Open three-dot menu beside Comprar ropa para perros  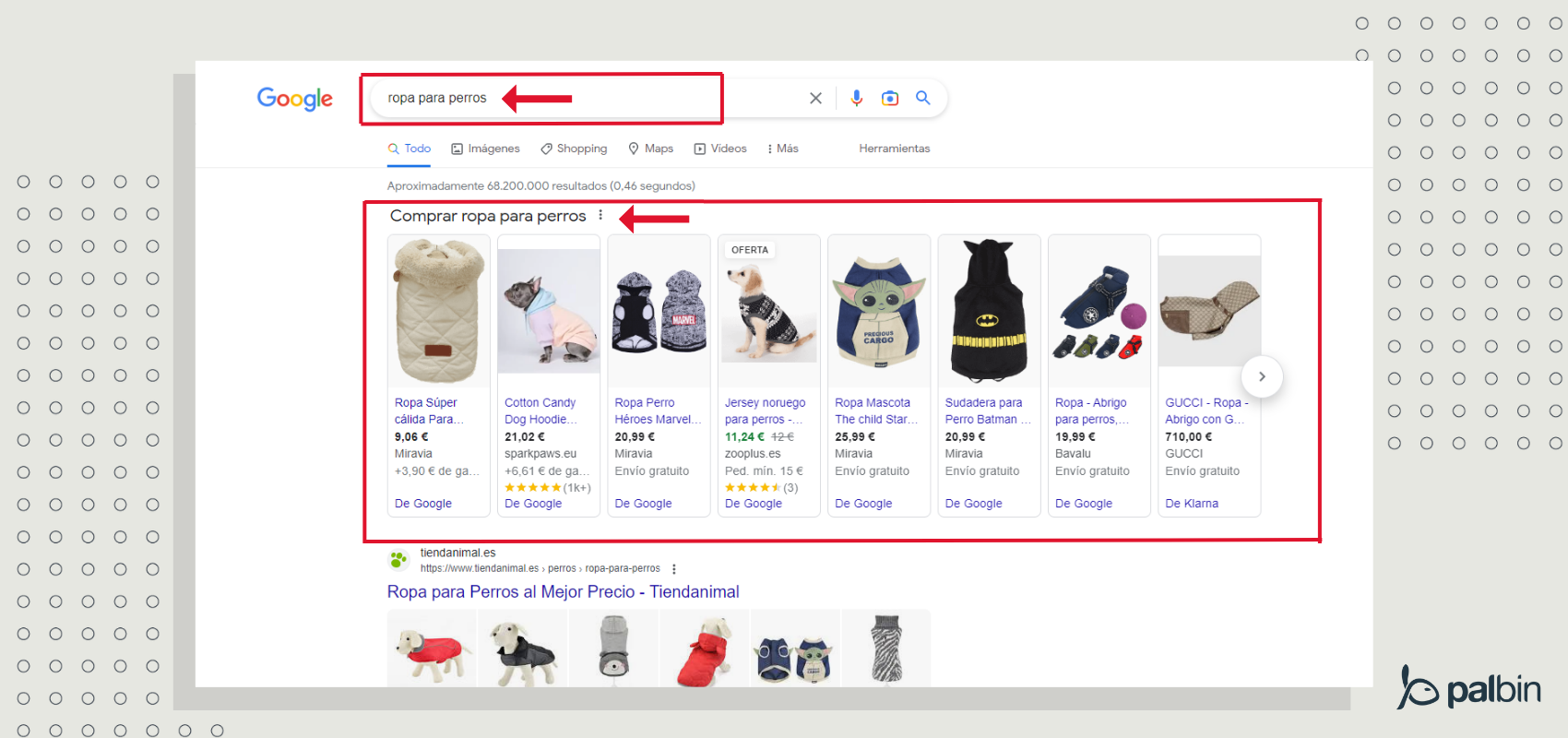(600, 215)
